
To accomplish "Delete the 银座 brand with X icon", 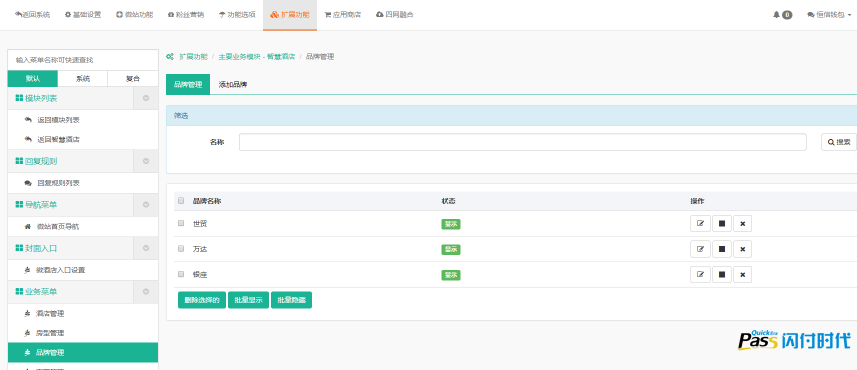I will (742, 274).
